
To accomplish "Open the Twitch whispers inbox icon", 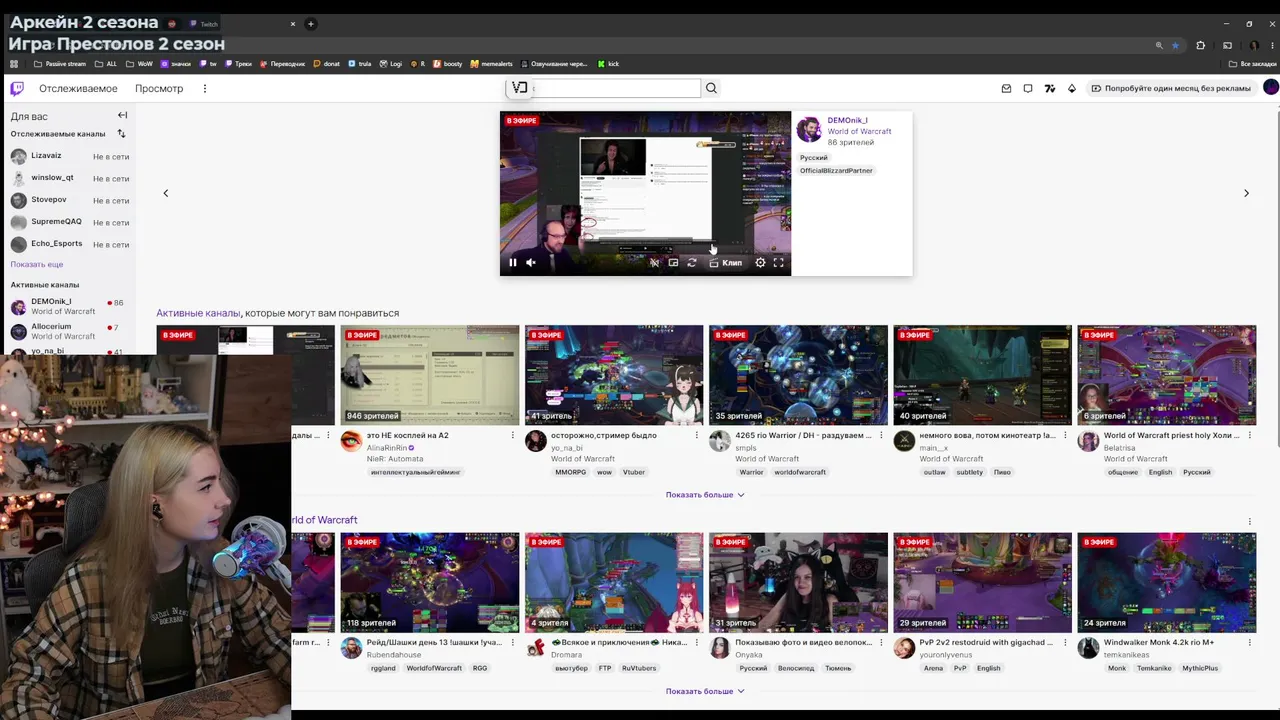I will pyautogui.click(x=1006, y=88).
